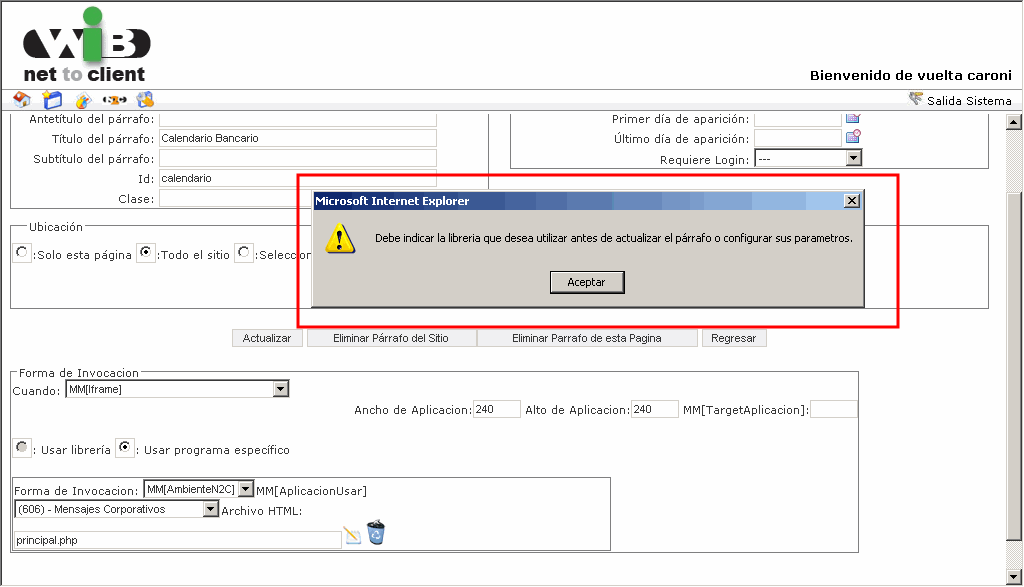Viewport: 1024px width, 587px height.
Task: Open calendar for Último día de aparición
Action: click(x=853, y=136)
